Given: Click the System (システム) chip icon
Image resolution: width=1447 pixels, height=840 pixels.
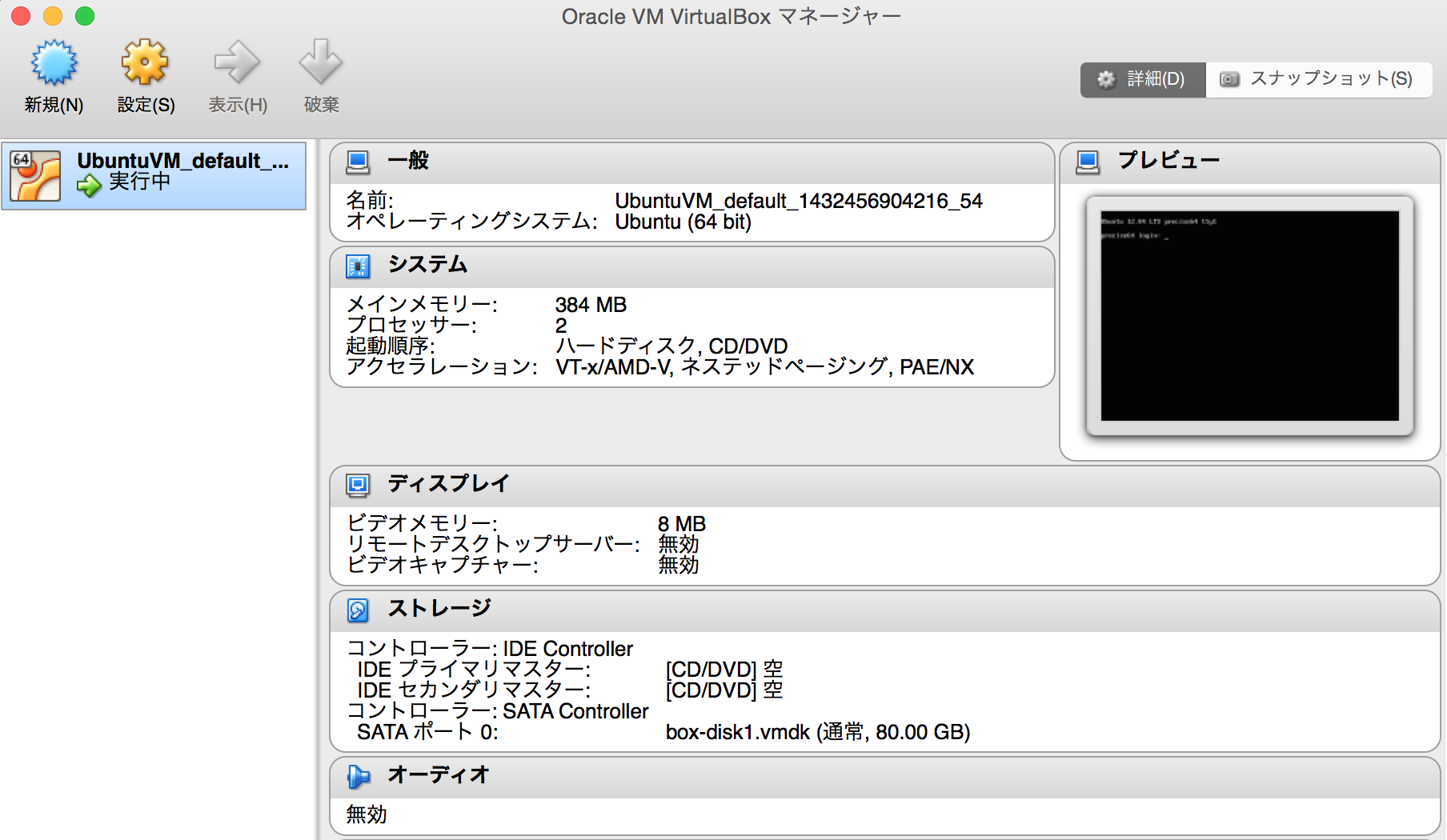Looking at the screenshot, I should [x=358, y=266].
